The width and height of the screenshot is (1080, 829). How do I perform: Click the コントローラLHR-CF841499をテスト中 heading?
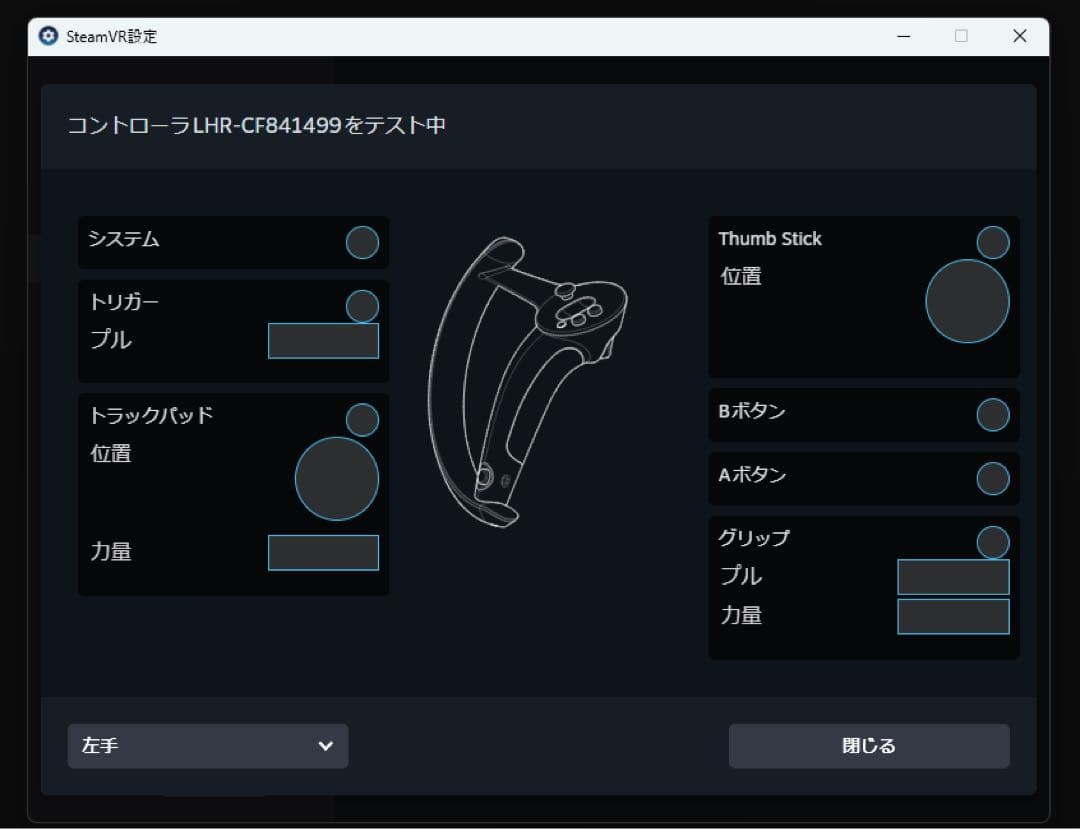(x=256, y=125)
